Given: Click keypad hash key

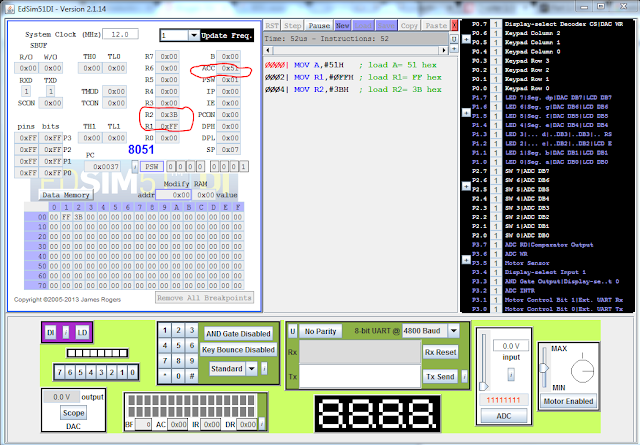Looking at the screenshot, I should click(191, 376).
